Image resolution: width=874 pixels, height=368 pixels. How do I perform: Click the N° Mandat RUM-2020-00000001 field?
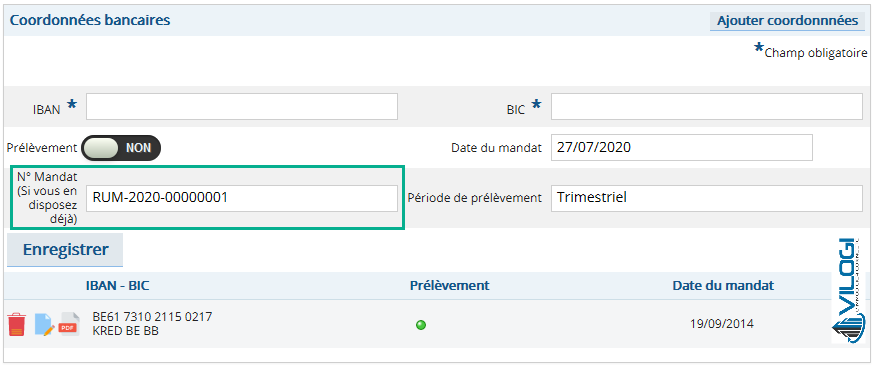coord(242,198)
